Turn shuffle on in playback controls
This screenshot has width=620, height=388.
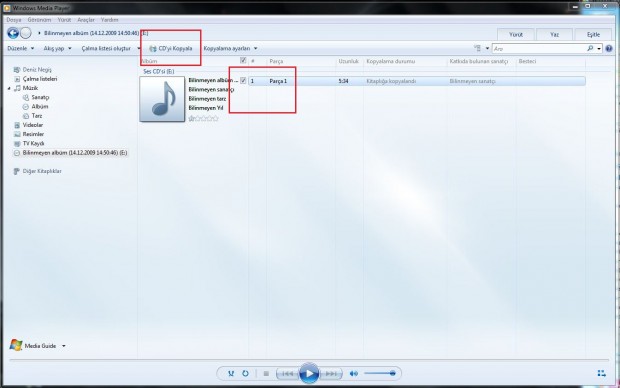point(231,373)
